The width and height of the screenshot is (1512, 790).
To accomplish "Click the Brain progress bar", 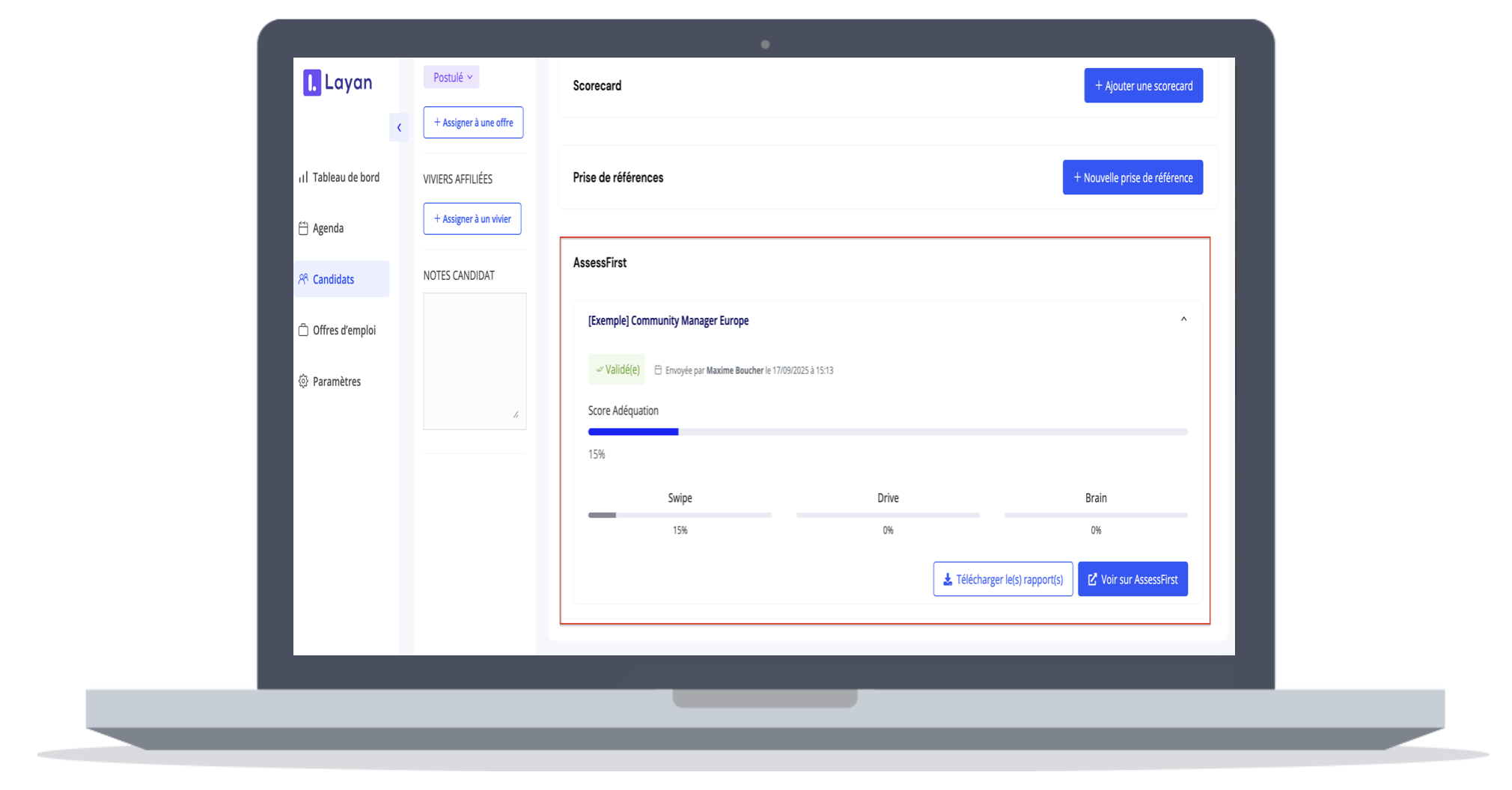I will [x=1096, y=515].
